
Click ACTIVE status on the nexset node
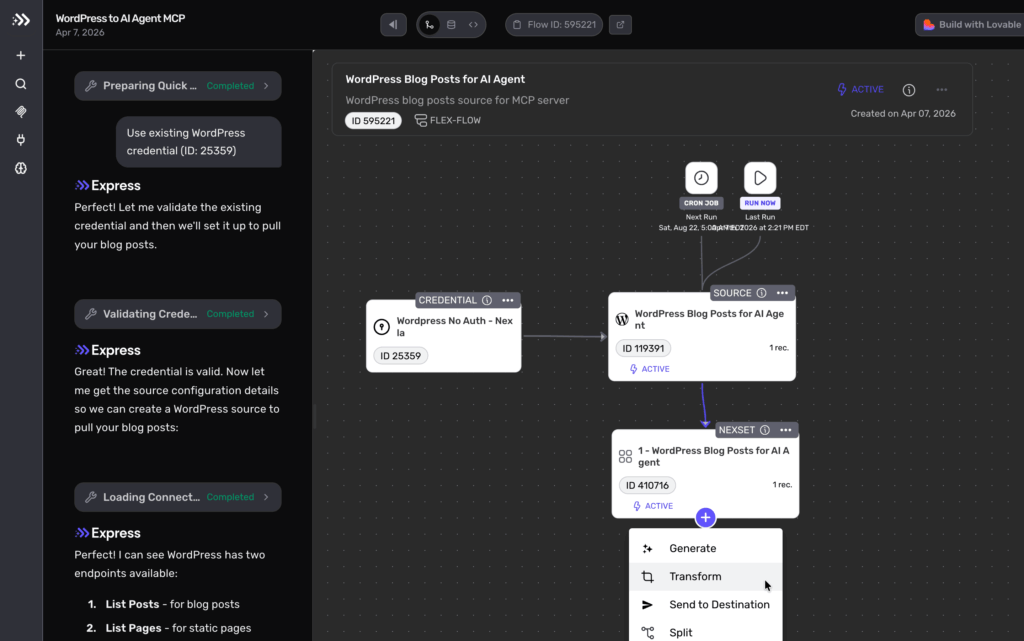pyautogui.click(x=653, y=506)
